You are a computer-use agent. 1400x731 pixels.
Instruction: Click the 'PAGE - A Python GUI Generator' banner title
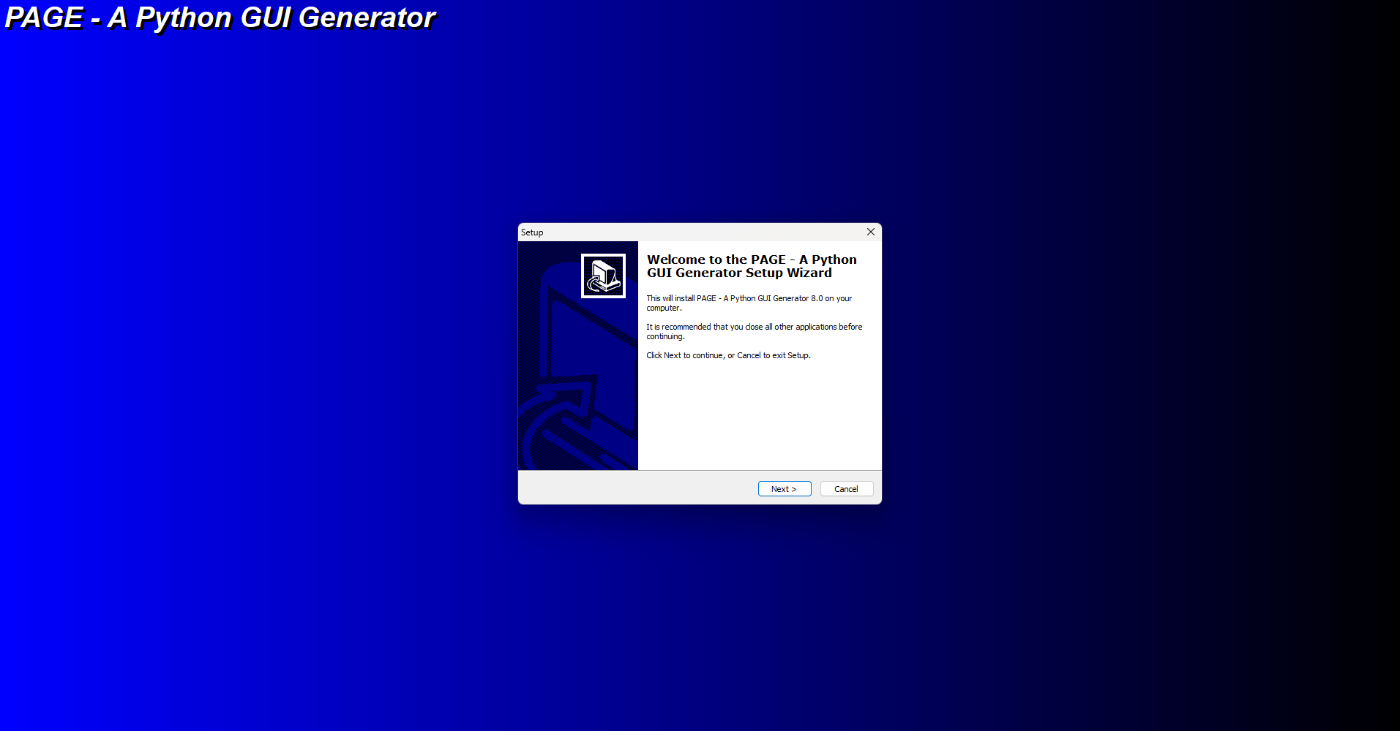tap(220, 18)
